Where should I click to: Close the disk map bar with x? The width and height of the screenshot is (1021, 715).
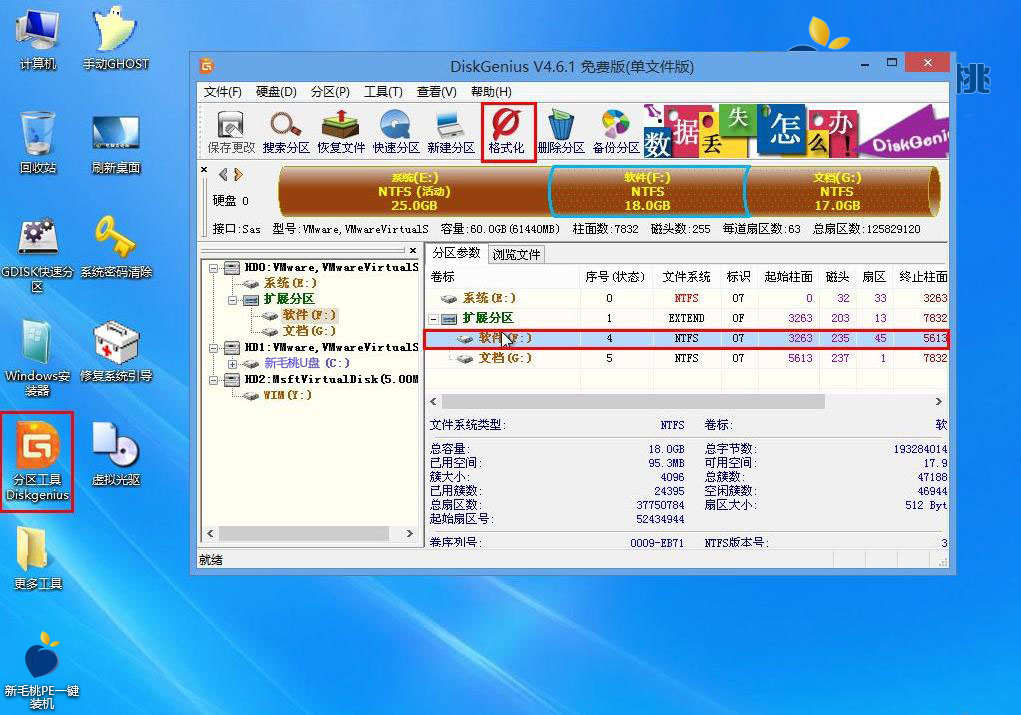(204, 169)
